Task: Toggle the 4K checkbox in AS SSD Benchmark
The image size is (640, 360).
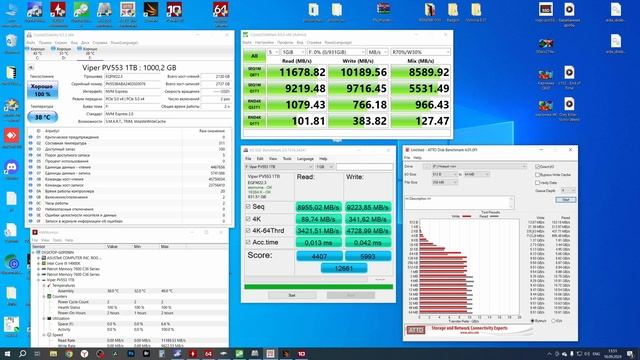Action: pyautogui.click(x=248, y=219)
